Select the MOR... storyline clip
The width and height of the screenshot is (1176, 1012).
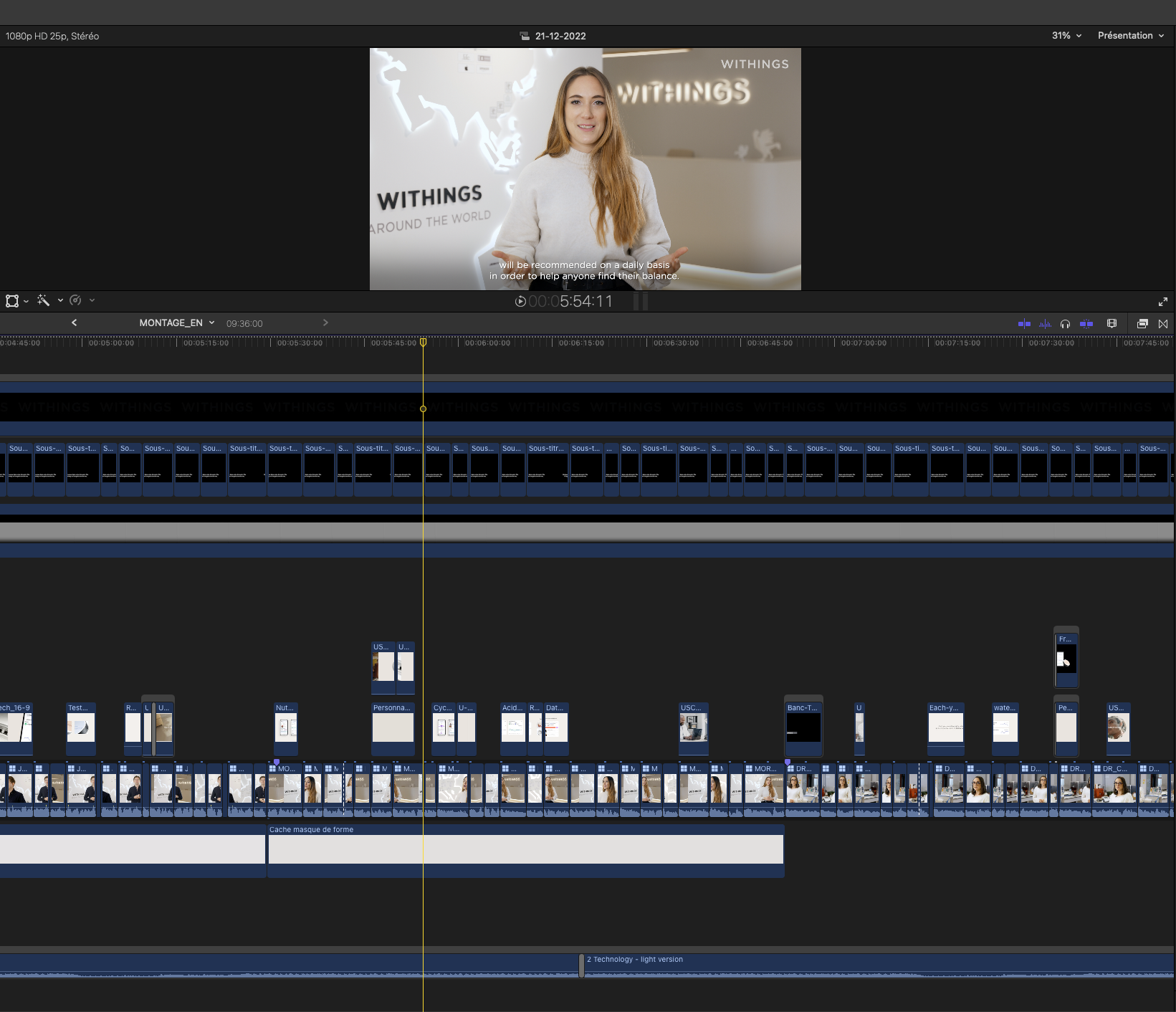[x=764, y=789]
